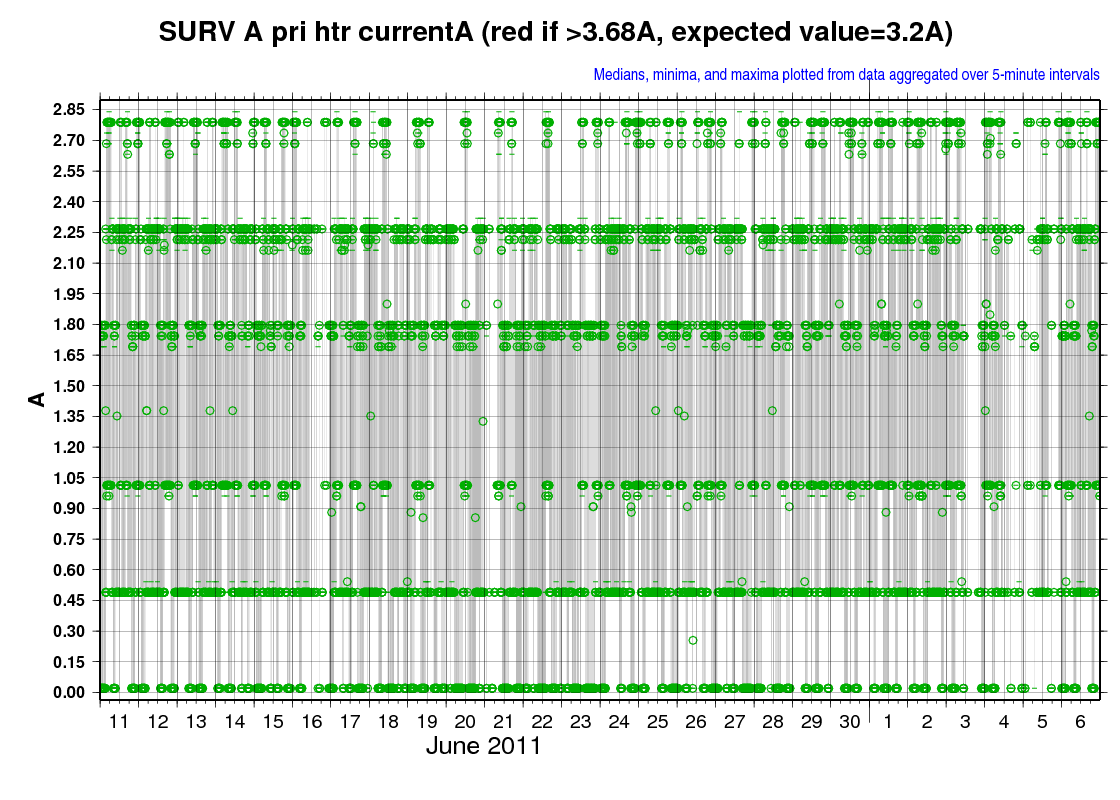Viewport: 1120px width, 800px height.
Task: Click x-axis date label 21
Action: coord(504,722)
